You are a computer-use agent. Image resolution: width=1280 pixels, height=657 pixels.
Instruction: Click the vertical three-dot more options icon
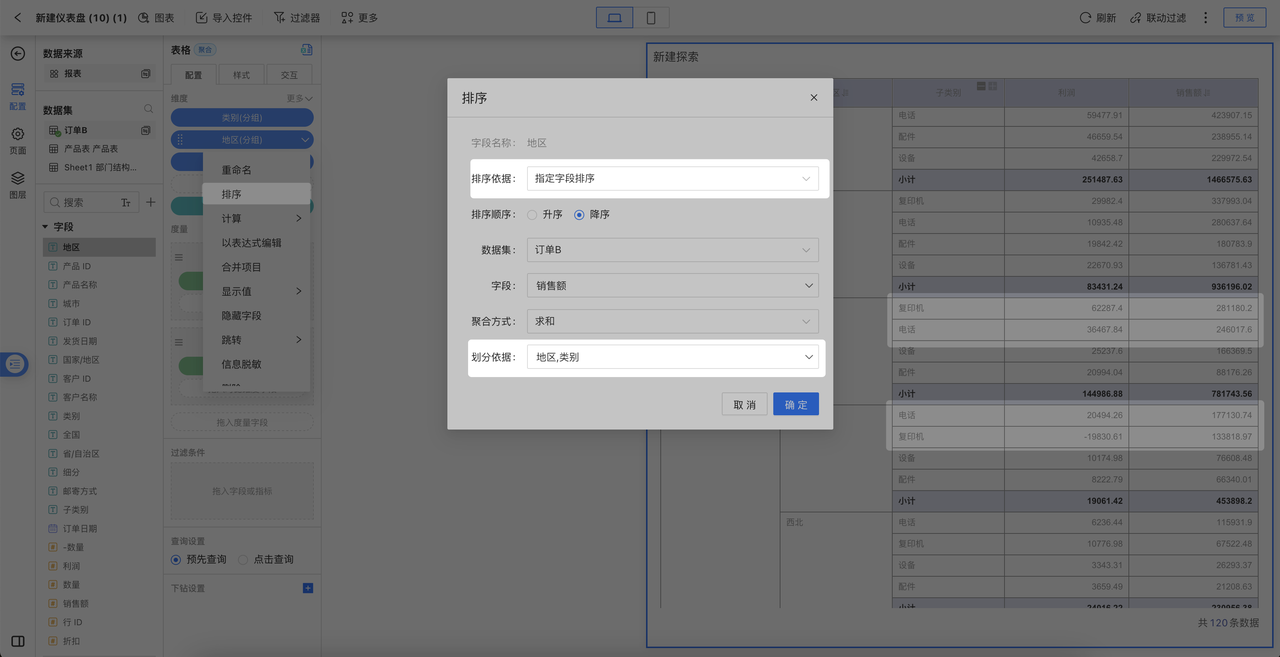[1205, 18]
